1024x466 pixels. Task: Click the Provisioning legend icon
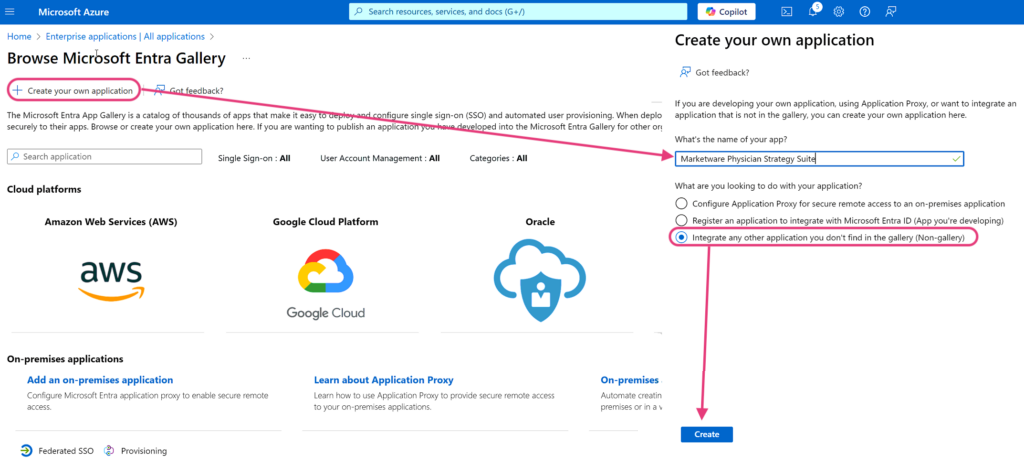coord(109,450)
